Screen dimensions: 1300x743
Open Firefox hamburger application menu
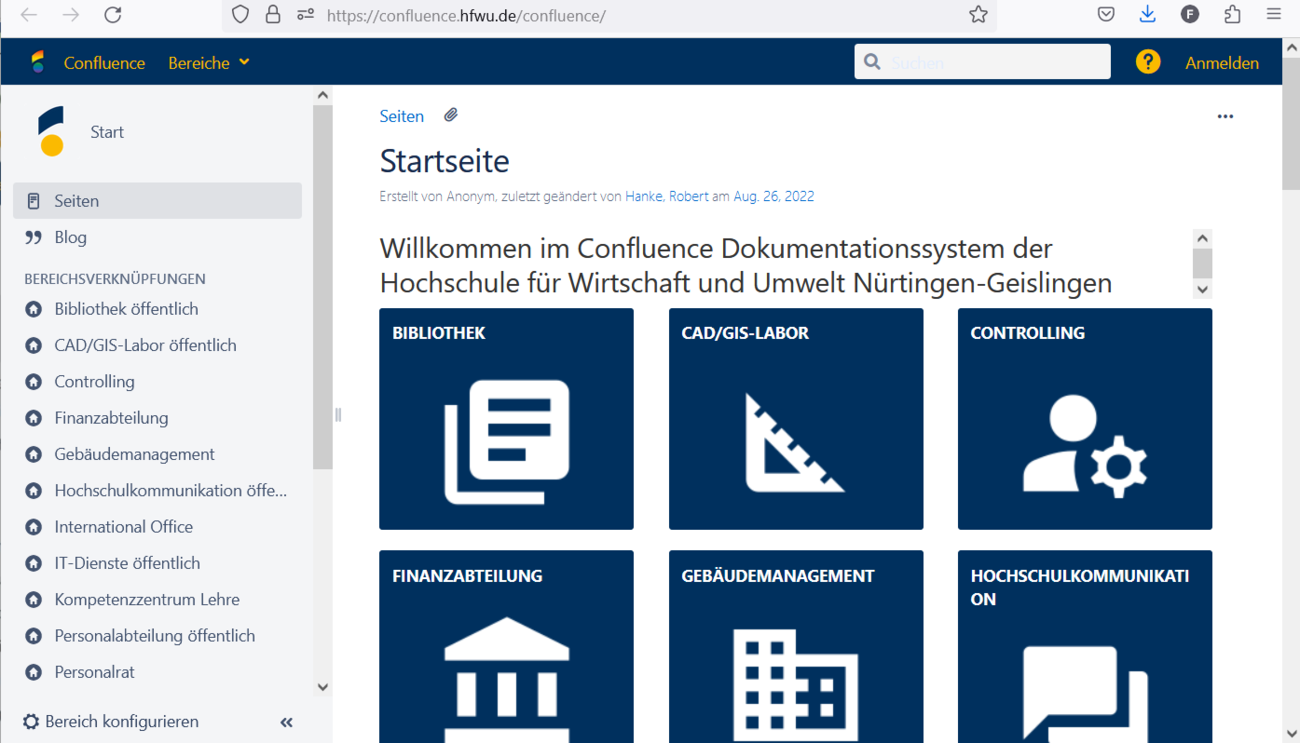1273,14
